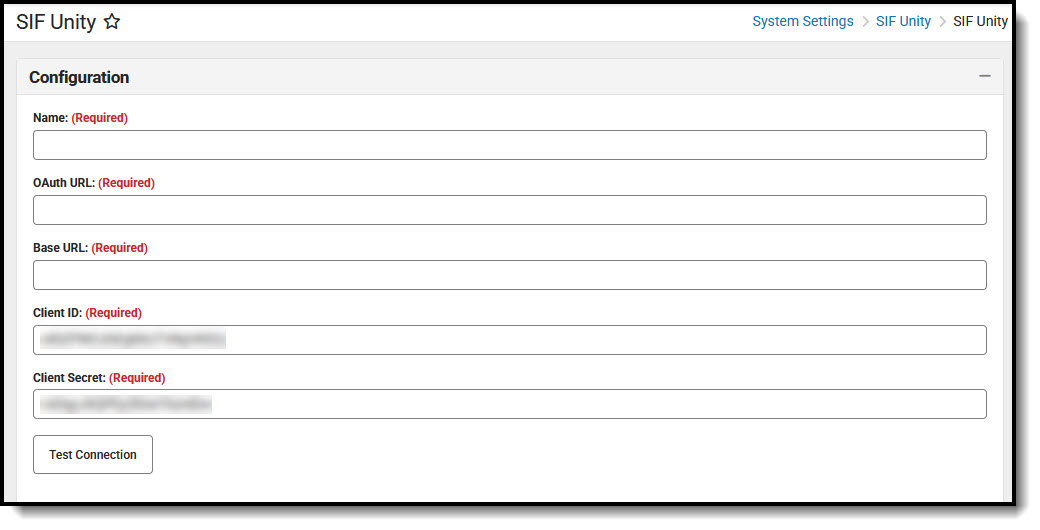This screenshot has width=1040, height=530.
Task: Focus the Name input field
Action: coord(509,145)
